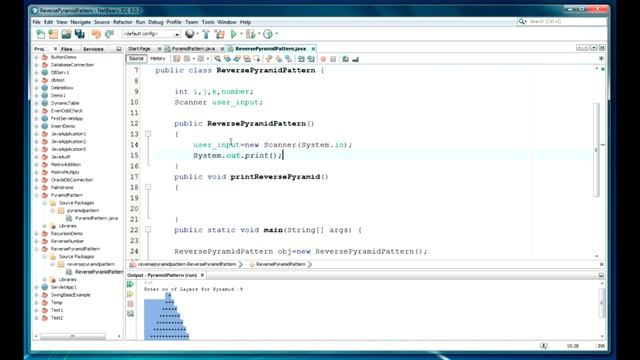Open the Refactor menu
The image size is (640, 360).
point(122,22)
